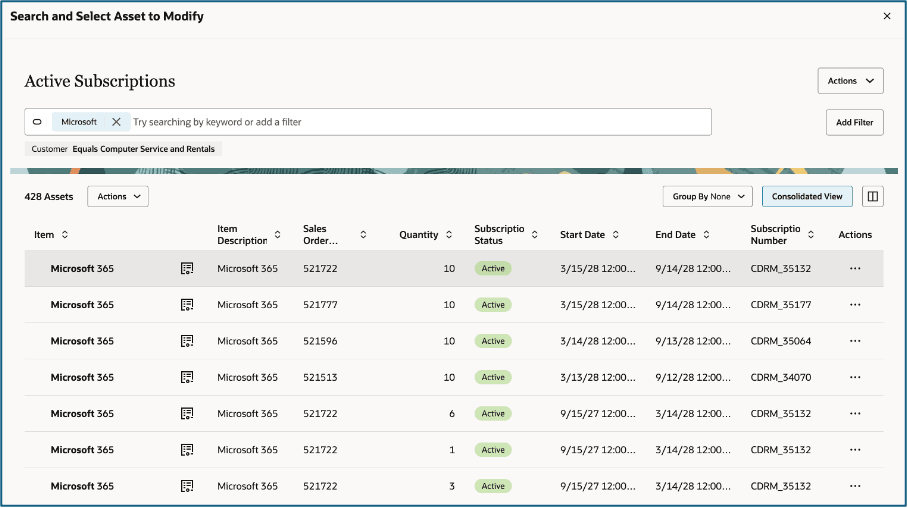Click sales order number 521777
This screenshot has height=508, width=908.
pyautogui.click(x=320, y=305)
